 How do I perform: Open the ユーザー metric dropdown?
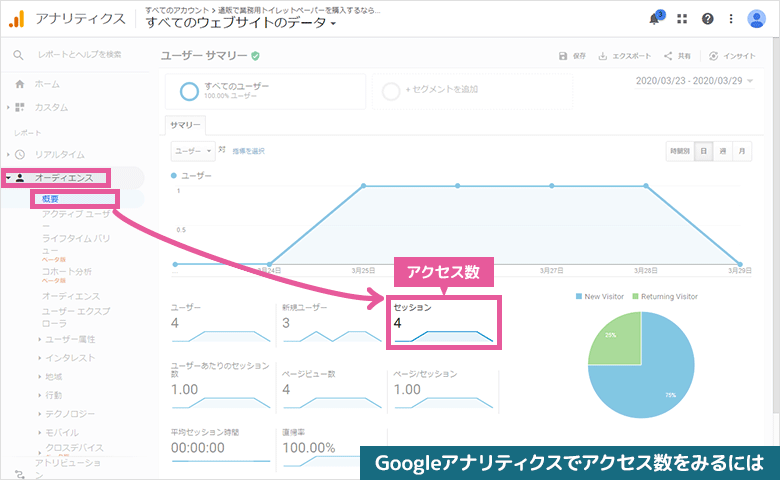(193, 151)
